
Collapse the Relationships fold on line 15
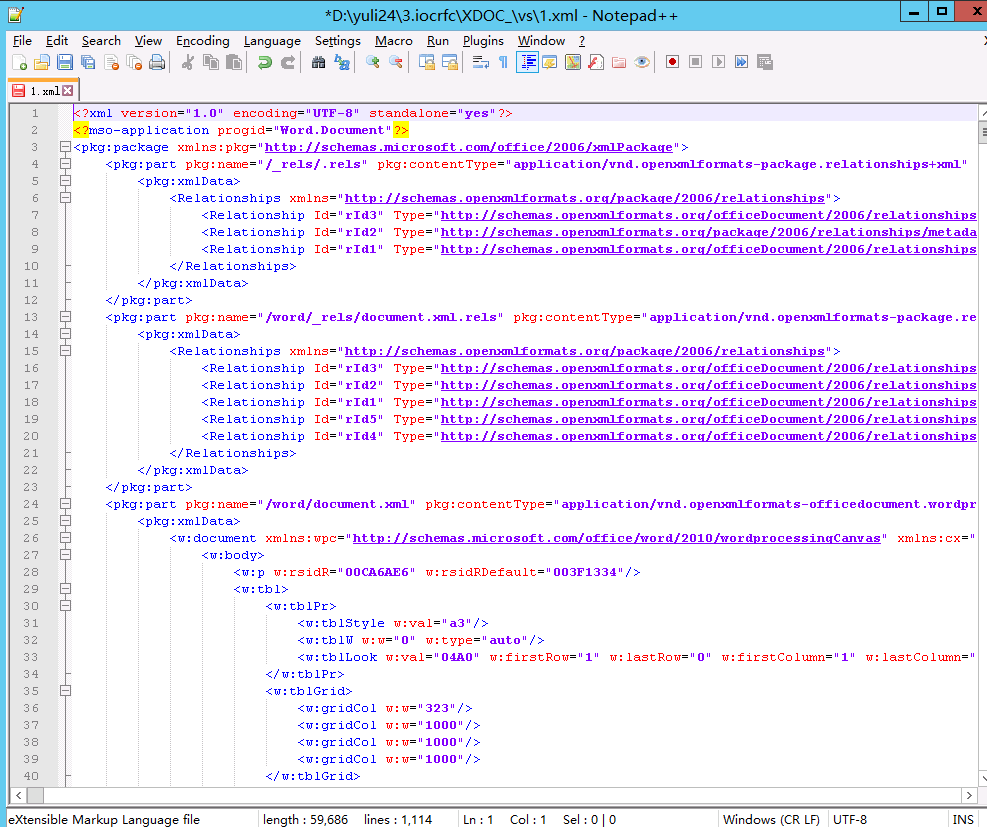pos(64,351)
